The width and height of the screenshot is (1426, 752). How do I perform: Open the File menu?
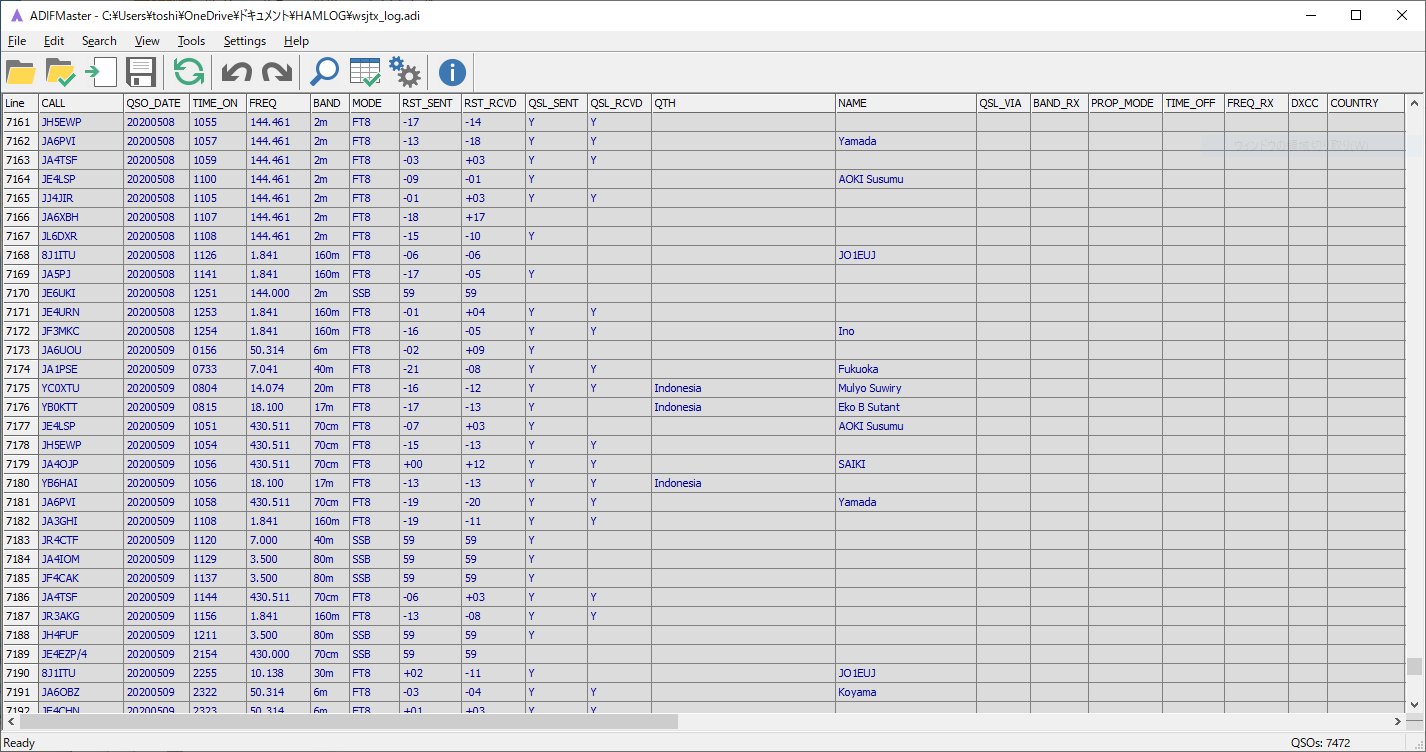pyautogui.click(x=17, y=41)
